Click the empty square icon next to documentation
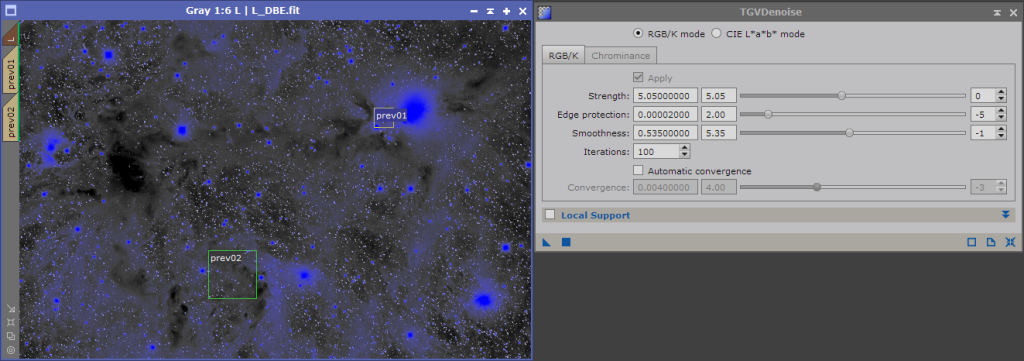Viewport: 1024px width, 361px height. coord(972,242)
